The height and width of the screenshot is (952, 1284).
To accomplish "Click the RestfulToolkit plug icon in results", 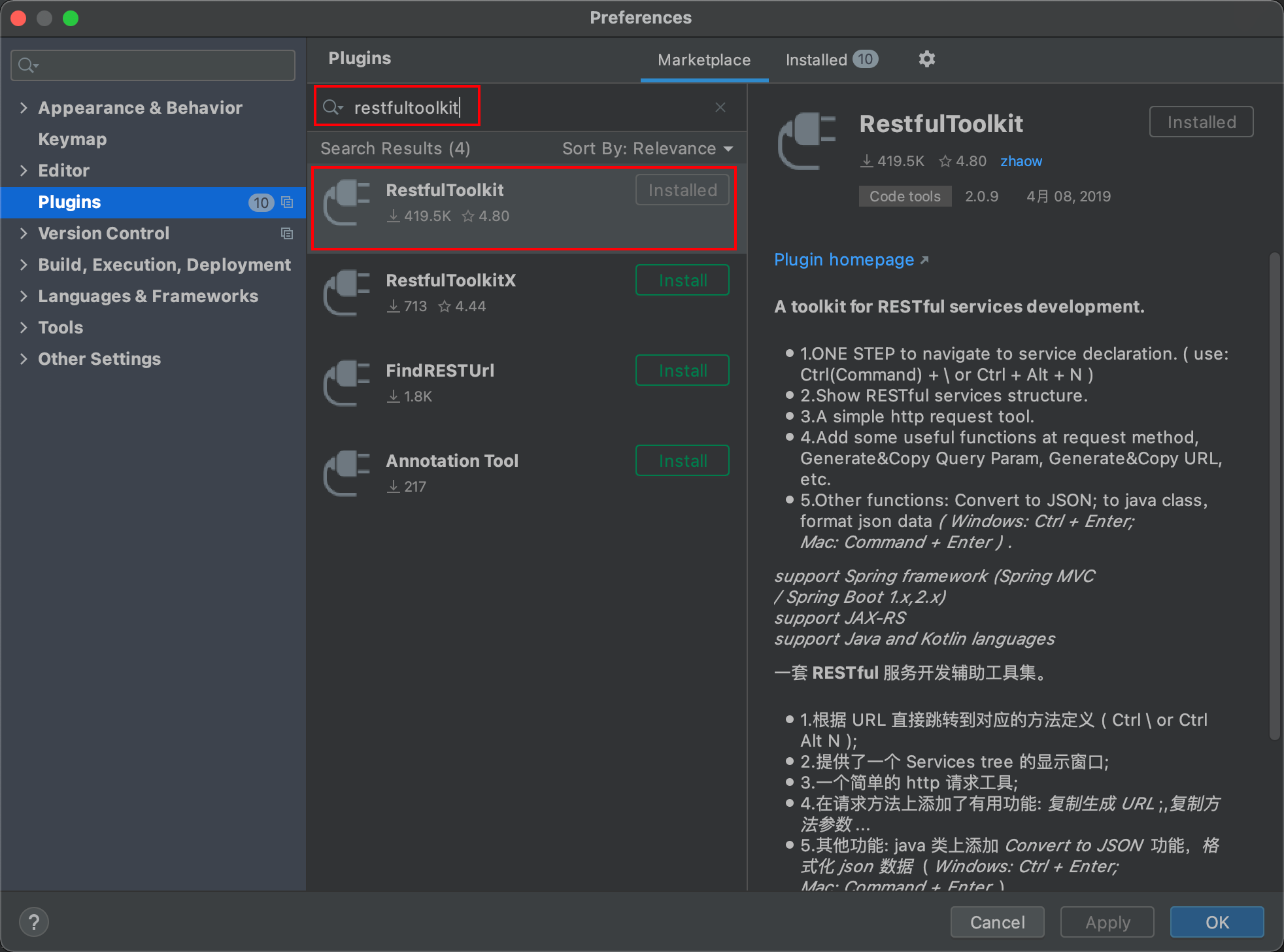I will point(347,203).
